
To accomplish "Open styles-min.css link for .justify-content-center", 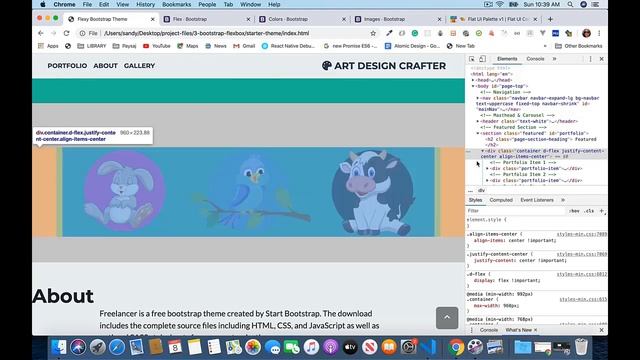I will click(582, 254).
